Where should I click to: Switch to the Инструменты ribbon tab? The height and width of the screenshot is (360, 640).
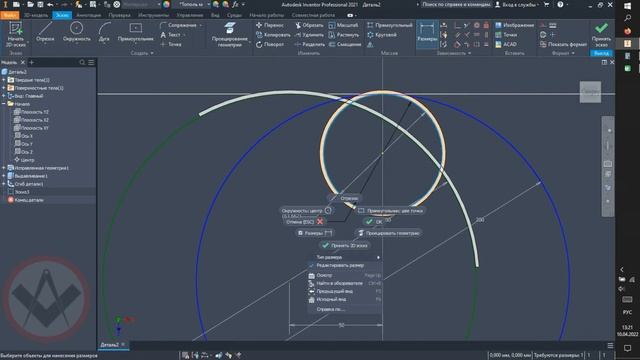pos(153,15)
